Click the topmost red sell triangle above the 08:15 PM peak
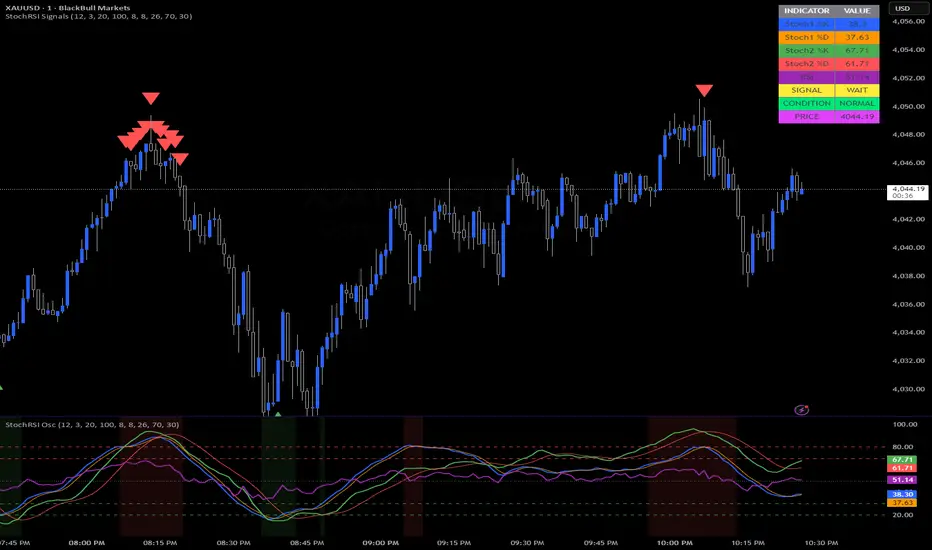 pyautogui.click(x=151, y=98)
